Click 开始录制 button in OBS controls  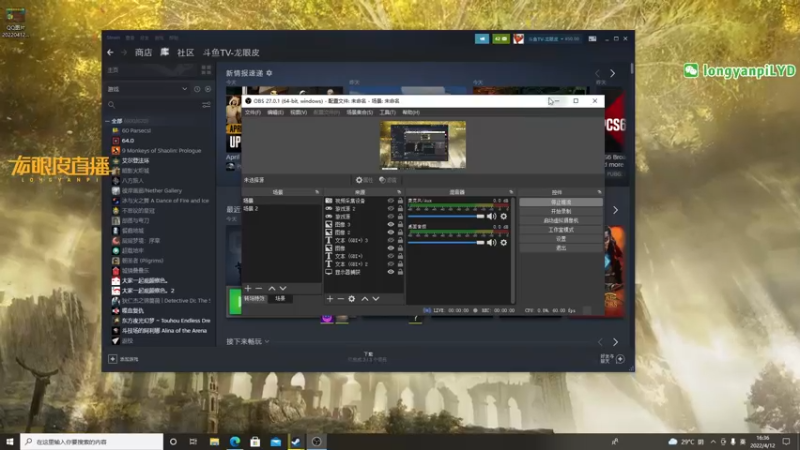(561, 211)
